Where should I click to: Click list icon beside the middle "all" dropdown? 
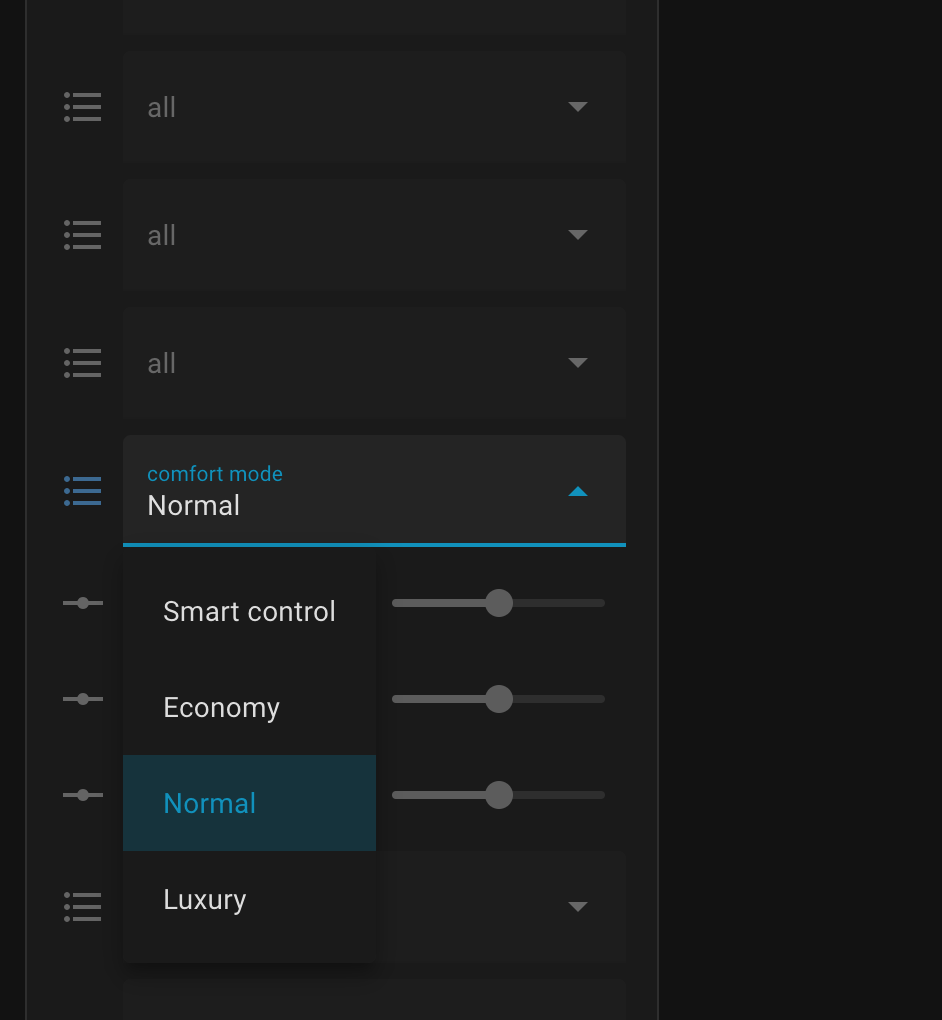click(x=82, y=235)
